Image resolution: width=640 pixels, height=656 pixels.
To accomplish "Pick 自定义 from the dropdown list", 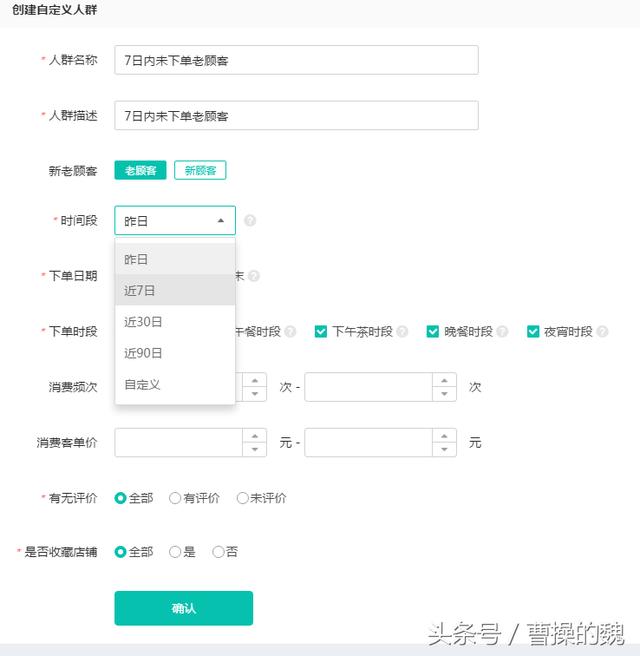I will pos(175,384).
